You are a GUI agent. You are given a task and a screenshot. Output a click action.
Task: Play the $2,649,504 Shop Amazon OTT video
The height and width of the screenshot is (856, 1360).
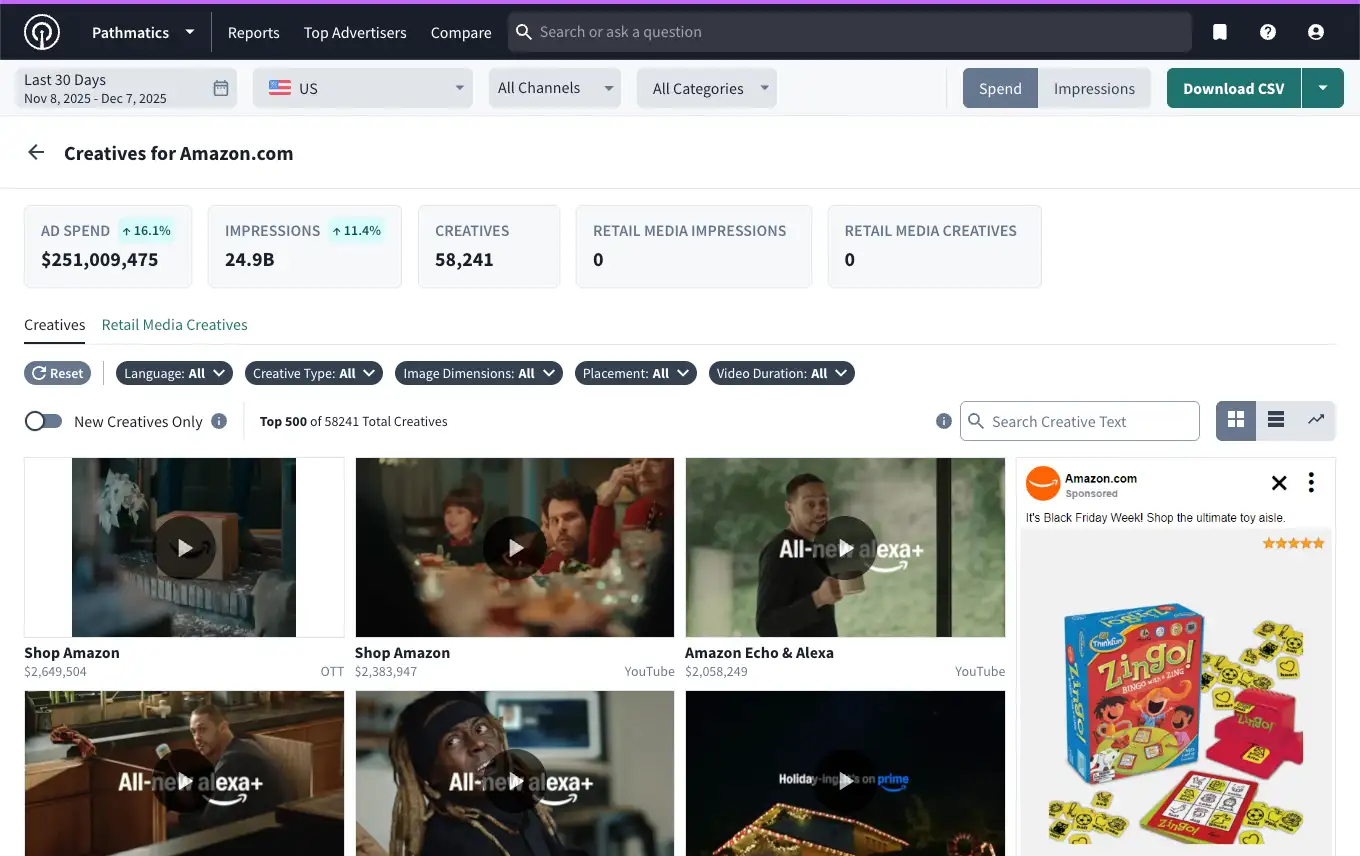(x=185, y=548)
